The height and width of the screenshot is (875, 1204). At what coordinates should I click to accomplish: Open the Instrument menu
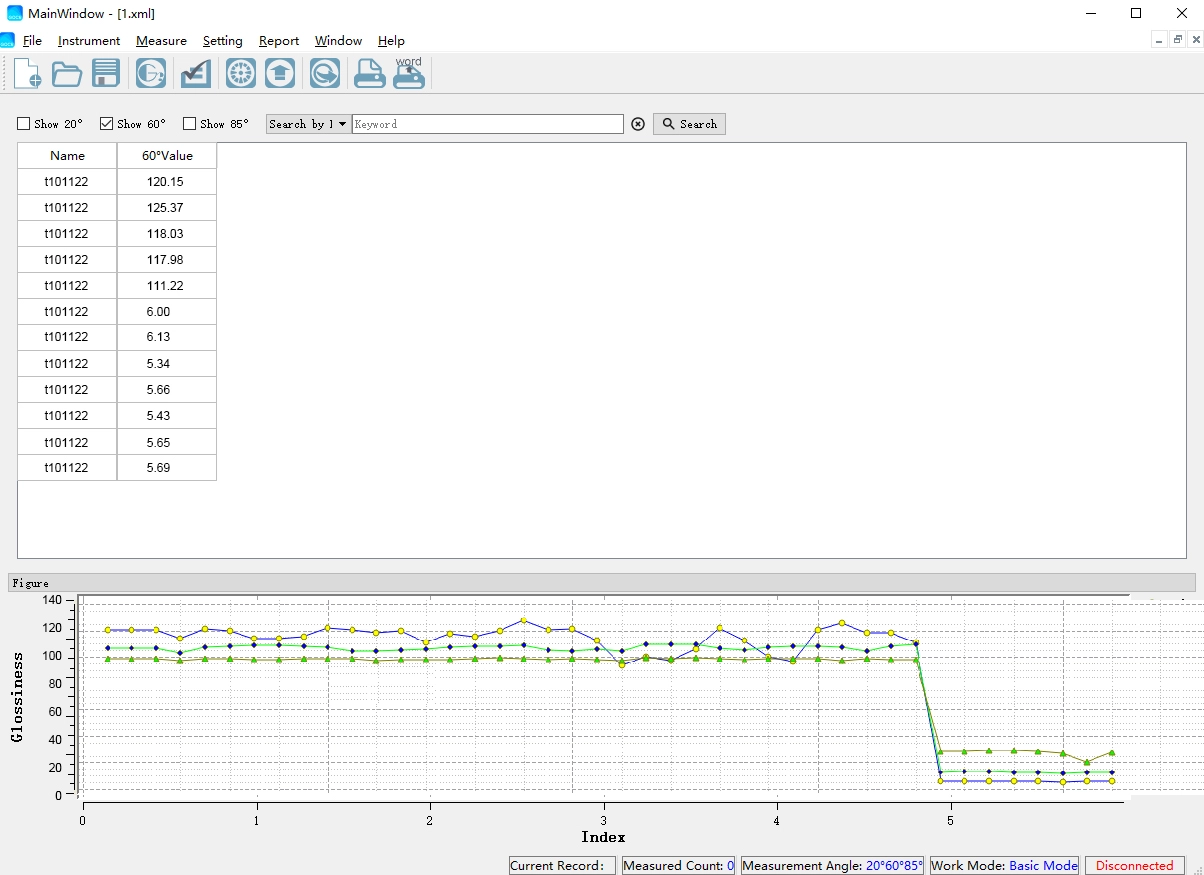[x=89, y=41]
